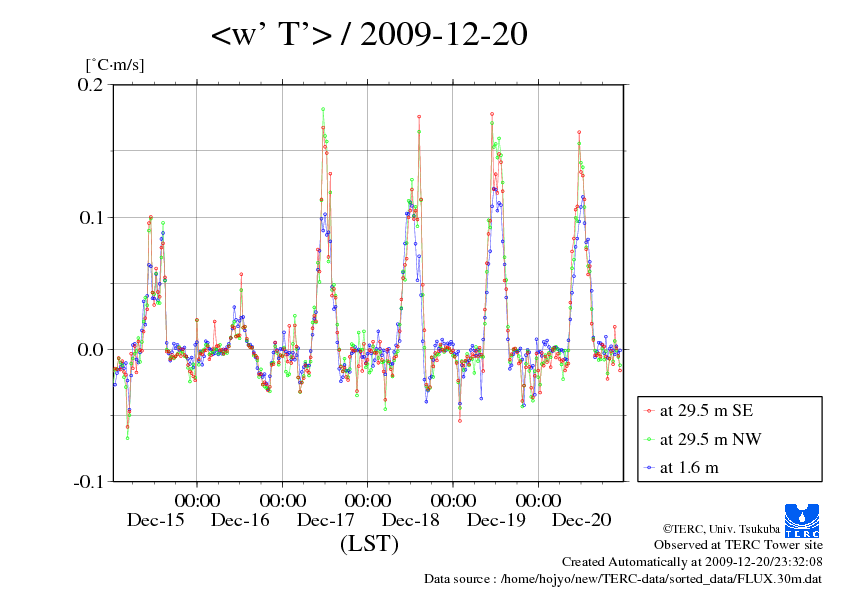Click the "©TERC, Univ. Tsukuba" copyright text

click(x=721, y=529)
